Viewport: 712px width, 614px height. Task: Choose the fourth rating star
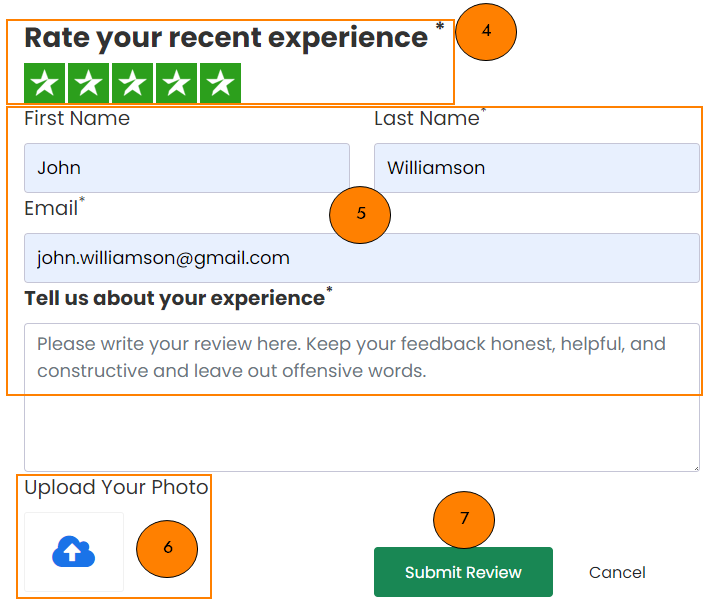[176, 84]
